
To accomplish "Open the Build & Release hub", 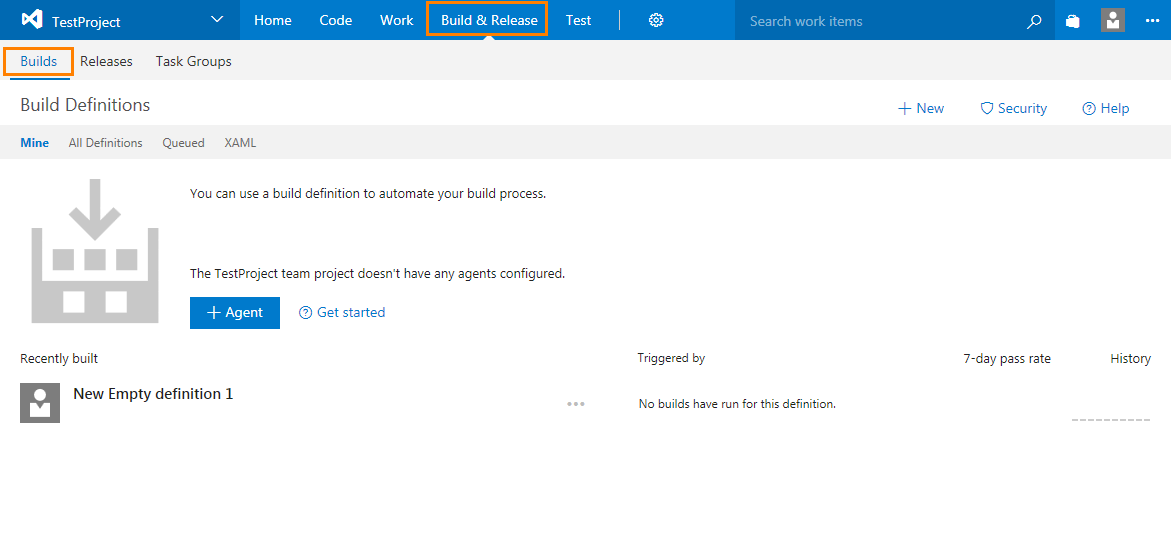I will (x=489, y=20).
